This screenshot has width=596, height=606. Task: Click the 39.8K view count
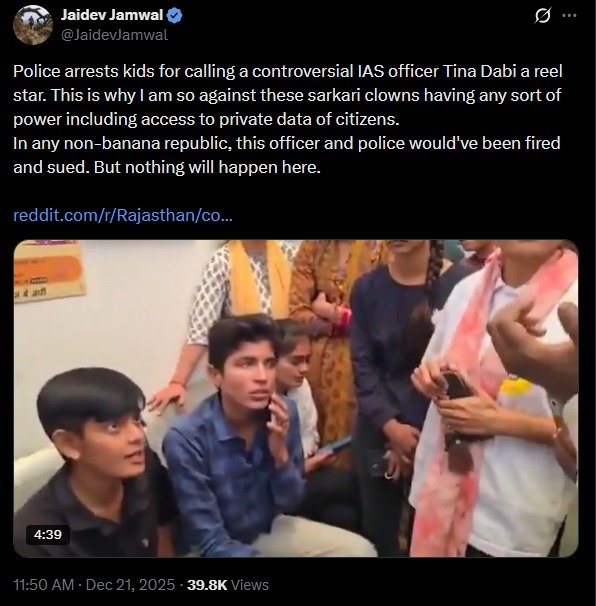207,585
